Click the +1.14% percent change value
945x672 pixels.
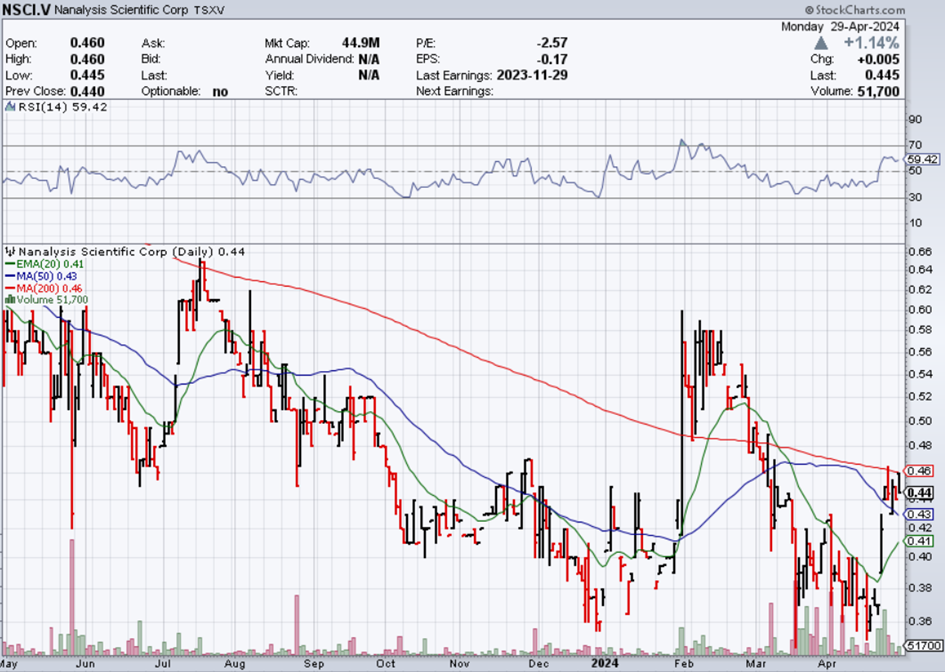(871, 43)
